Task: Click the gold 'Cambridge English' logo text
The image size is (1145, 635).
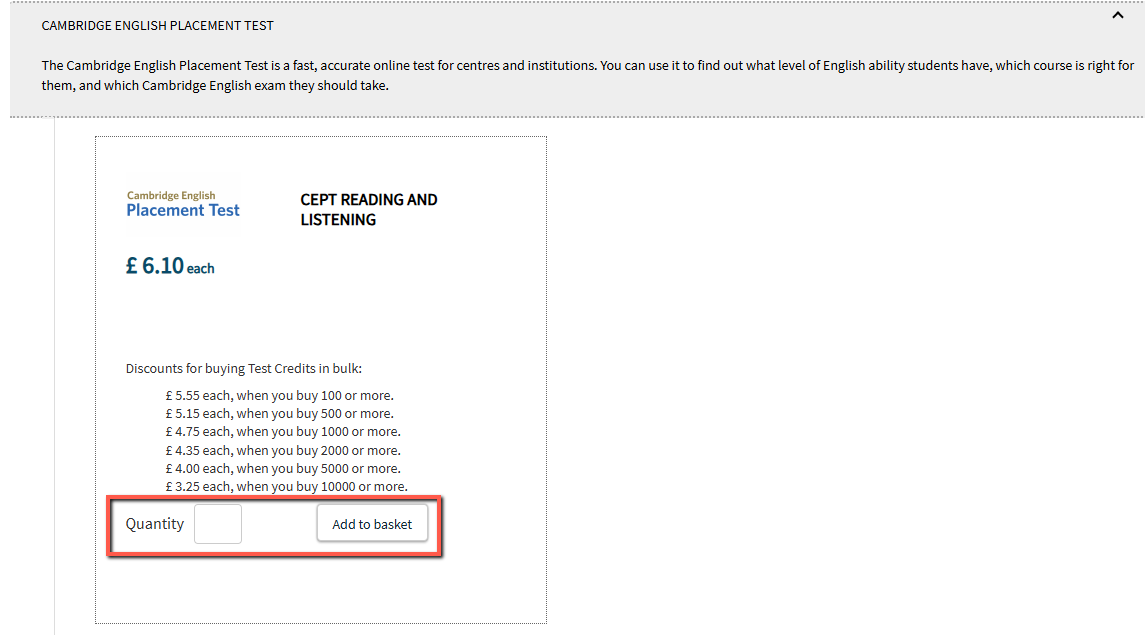Action: click(x=171, y=195)
